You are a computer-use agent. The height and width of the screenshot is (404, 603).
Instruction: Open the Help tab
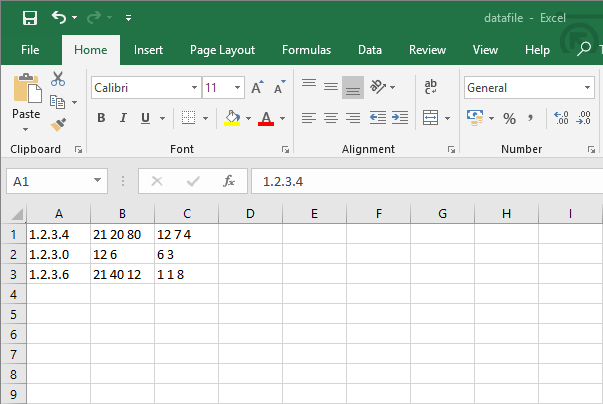pos(537,50)
